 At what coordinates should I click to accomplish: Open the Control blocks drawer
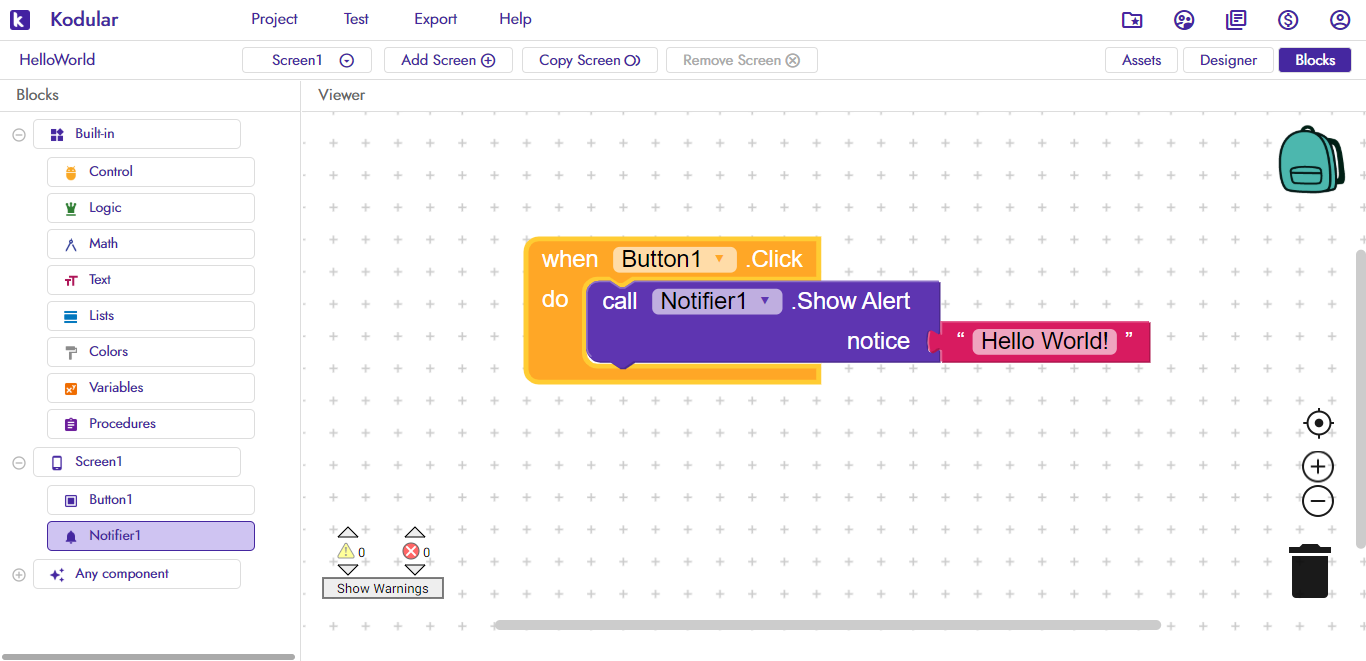click(x=151, y=172)
